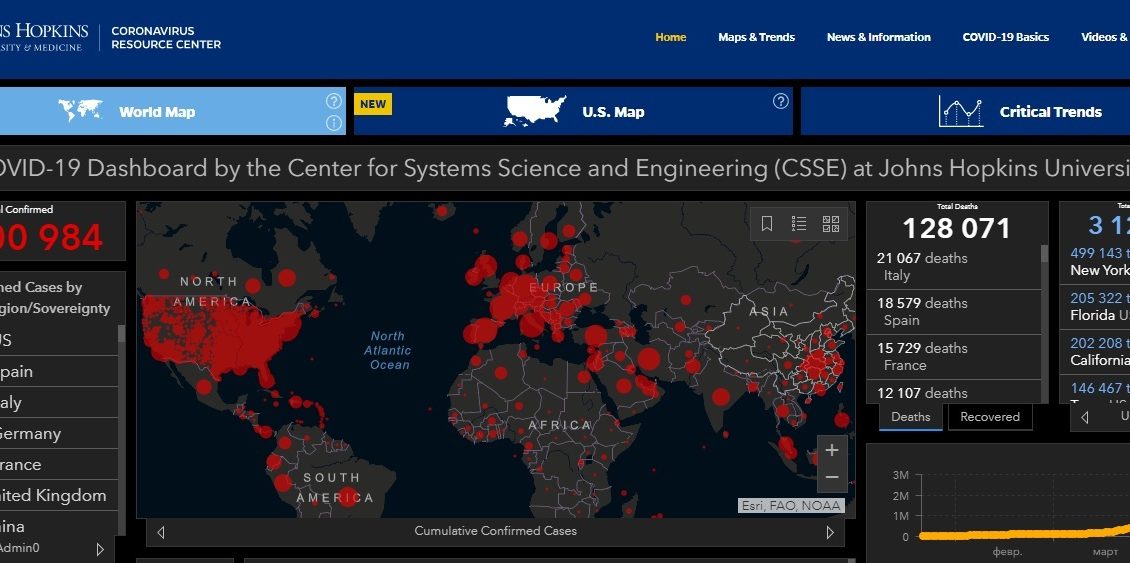Image resolution: width=1130 pixels, height=563 pixels.
Task: Select Italy entry with 21 067 deaths
Action: click(x=953, y=267)
